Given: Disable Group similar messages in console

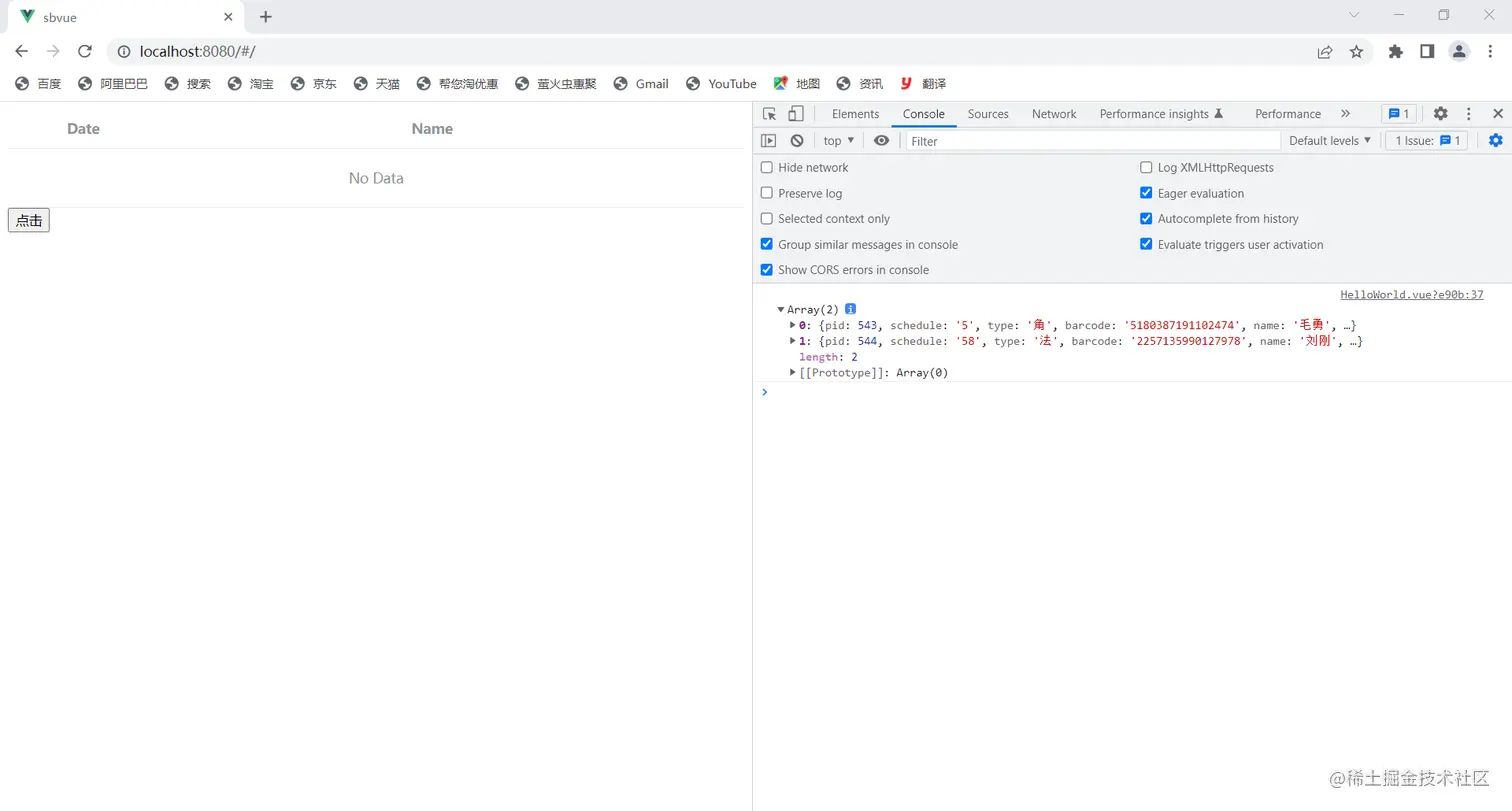Looking at the screenshot, I should [767, 244].
